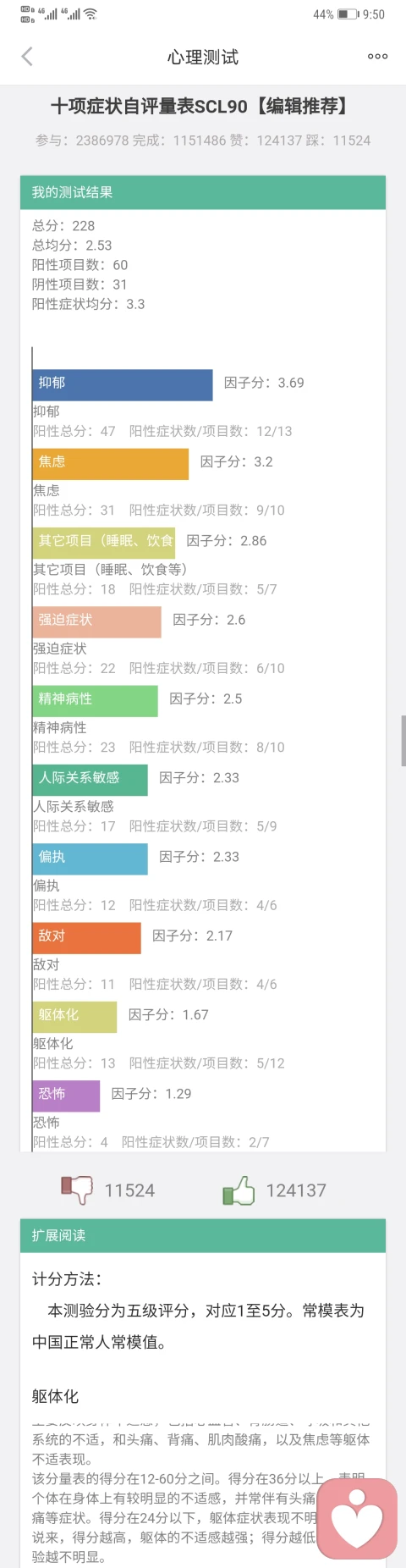Screen dimensions: 406x1568
Task: Tap the red-orange 敌对 bar
Action: (x=86, y=938)
